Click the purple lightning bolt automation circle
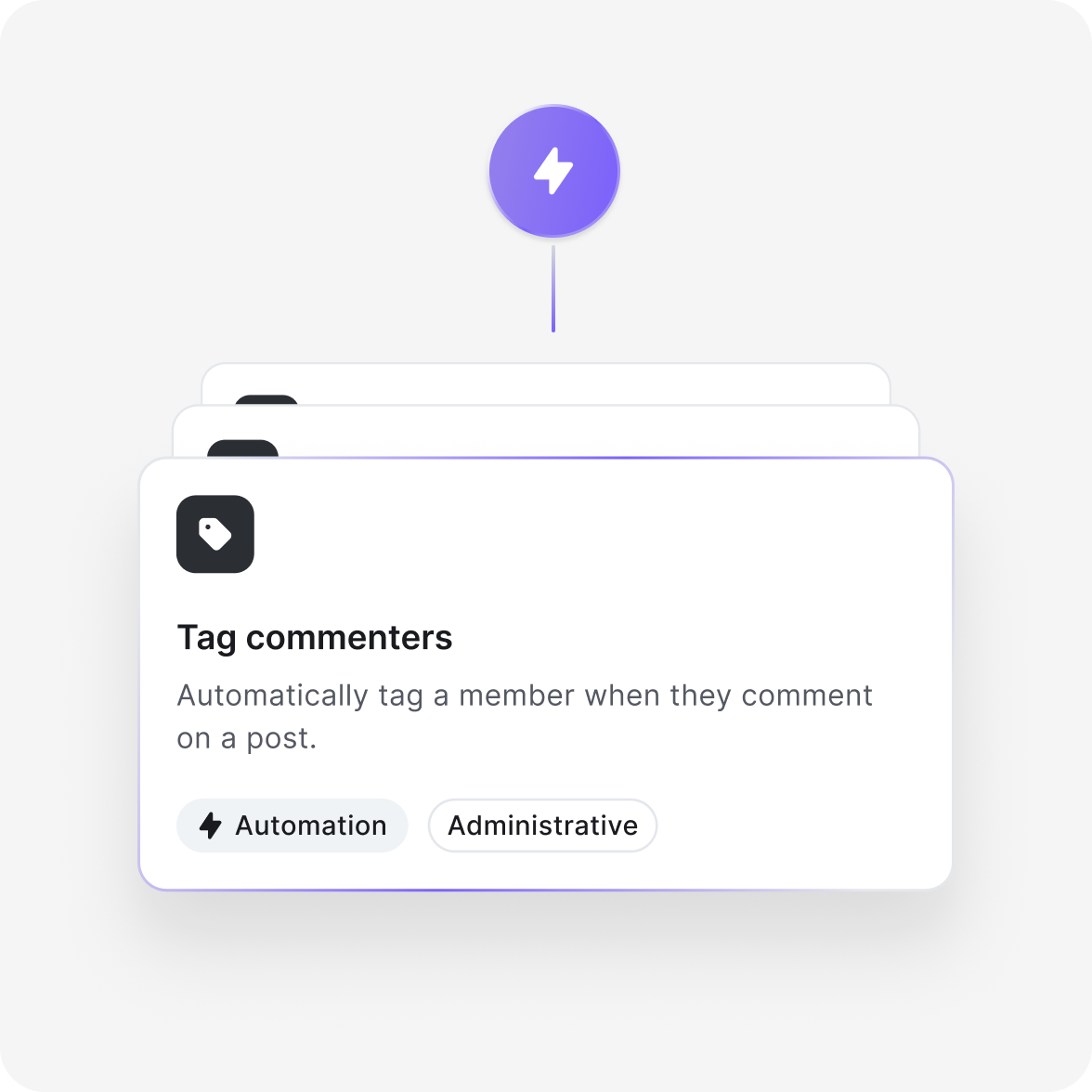The width and height of the screenshot is (1092, 1092). coord(553,171)
